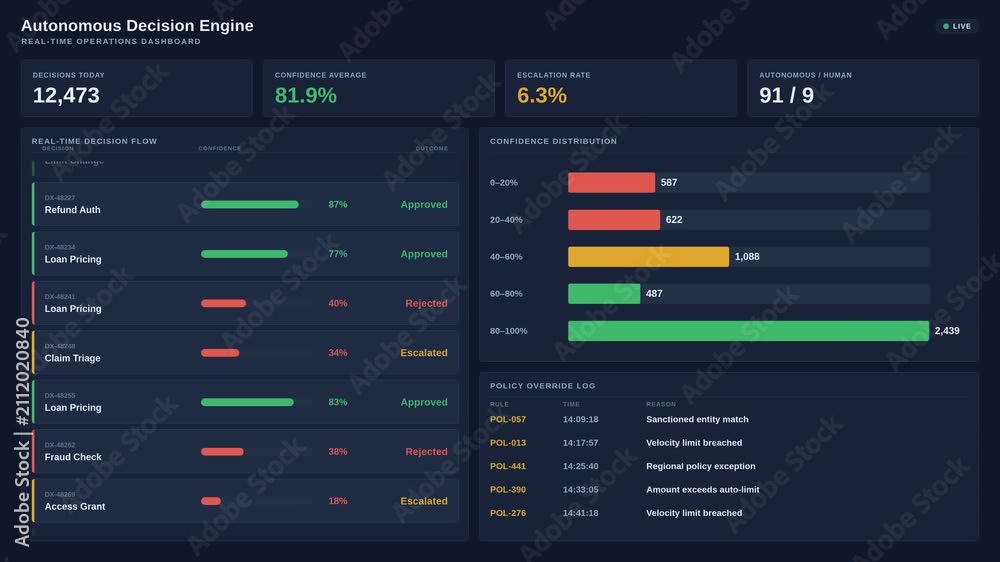Open policy override POL-441
The image size is (1000, 562).
pos(508,466)
